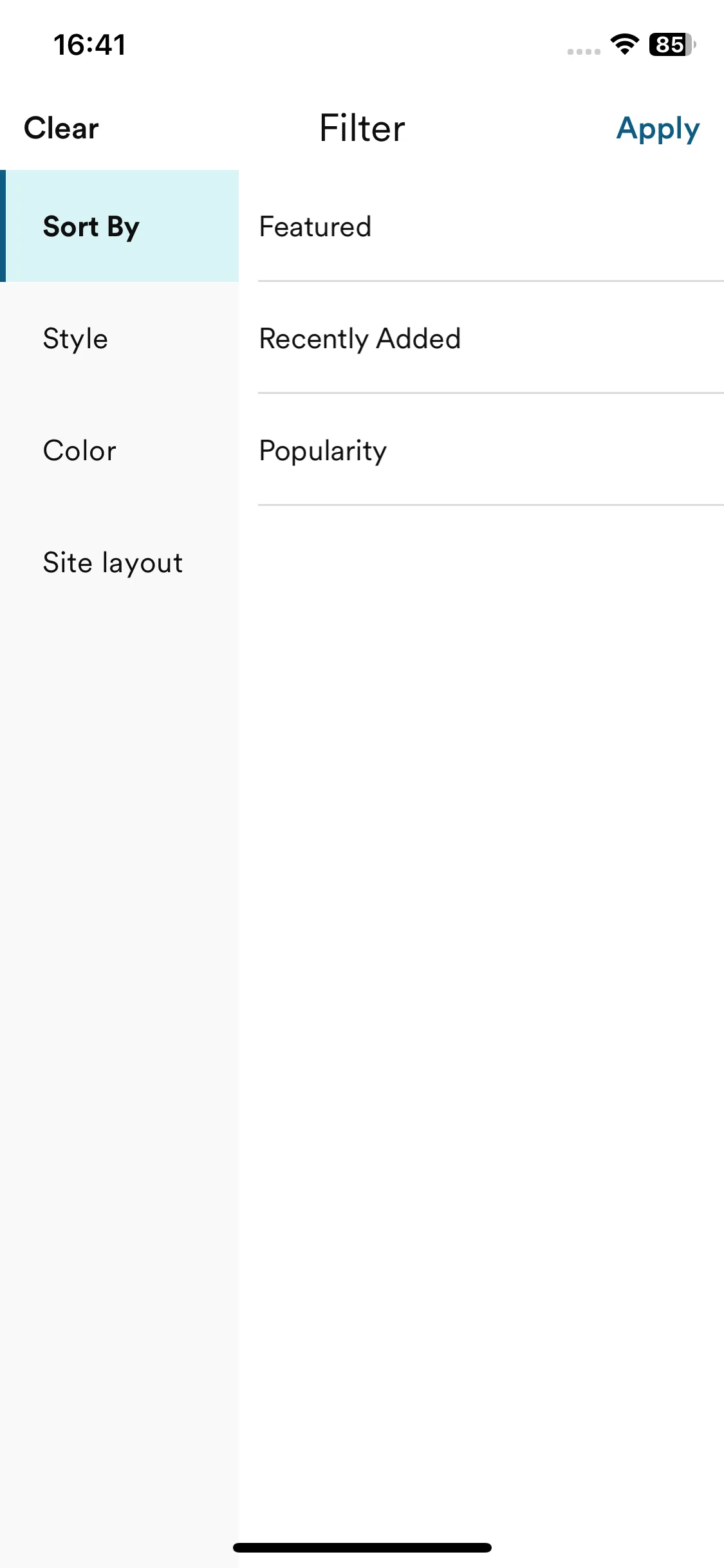Click the blue selection accent beside Sort By

pyautogui.click(x=3, y=226)
